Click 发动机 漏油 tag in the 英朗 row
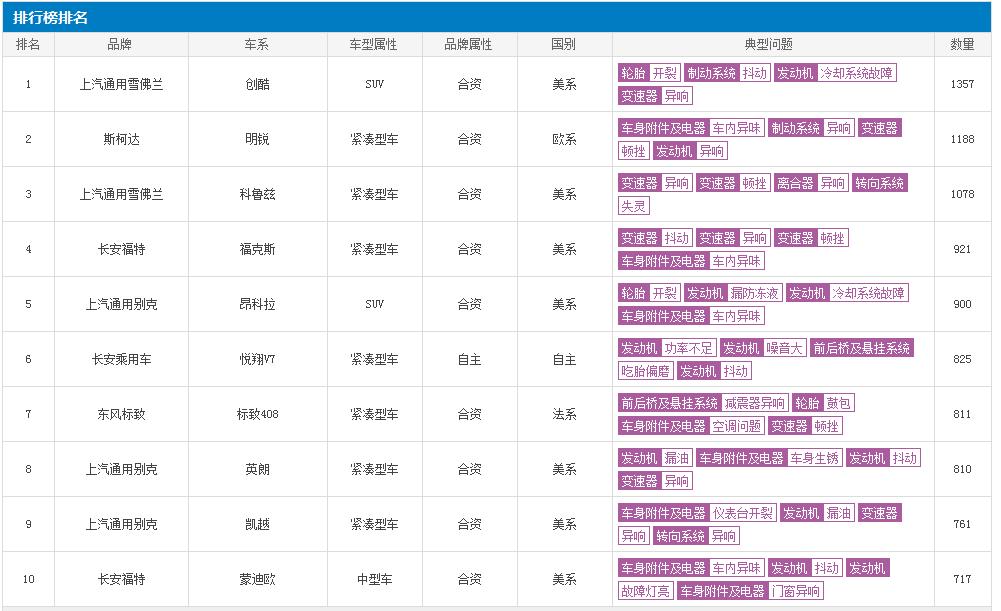The image size is (1001, 611). 655,457
